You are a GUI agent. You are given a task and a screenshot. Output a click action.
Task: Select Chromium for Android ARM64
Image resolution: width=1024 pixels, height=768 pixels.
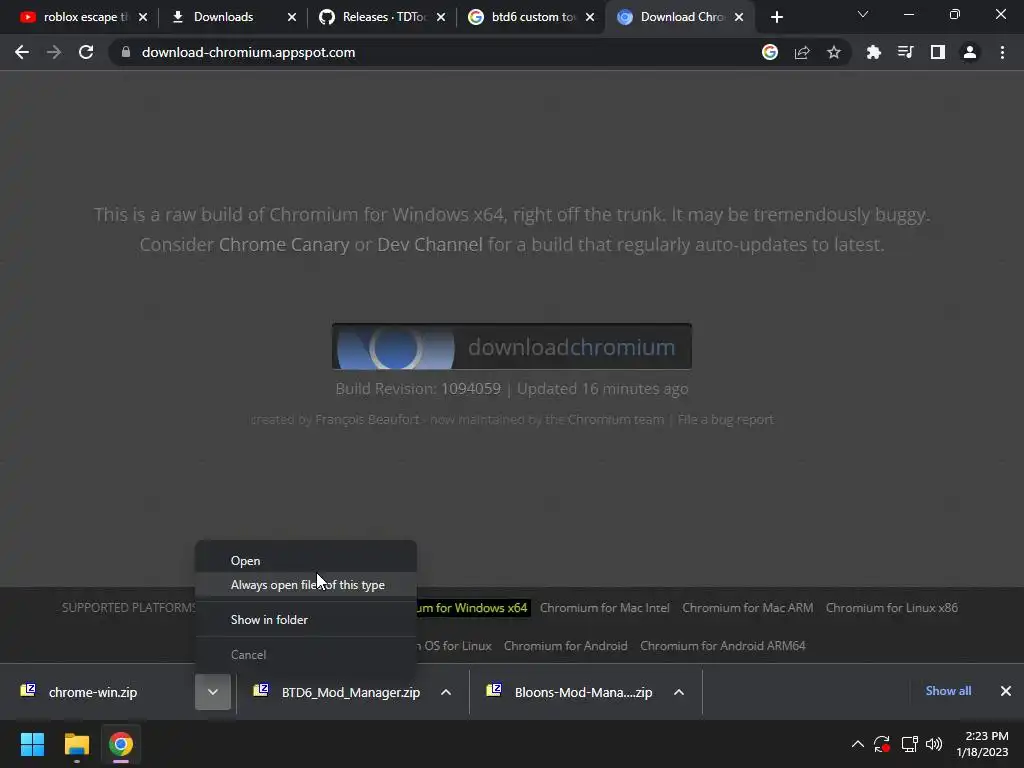(x=723, y=645)
